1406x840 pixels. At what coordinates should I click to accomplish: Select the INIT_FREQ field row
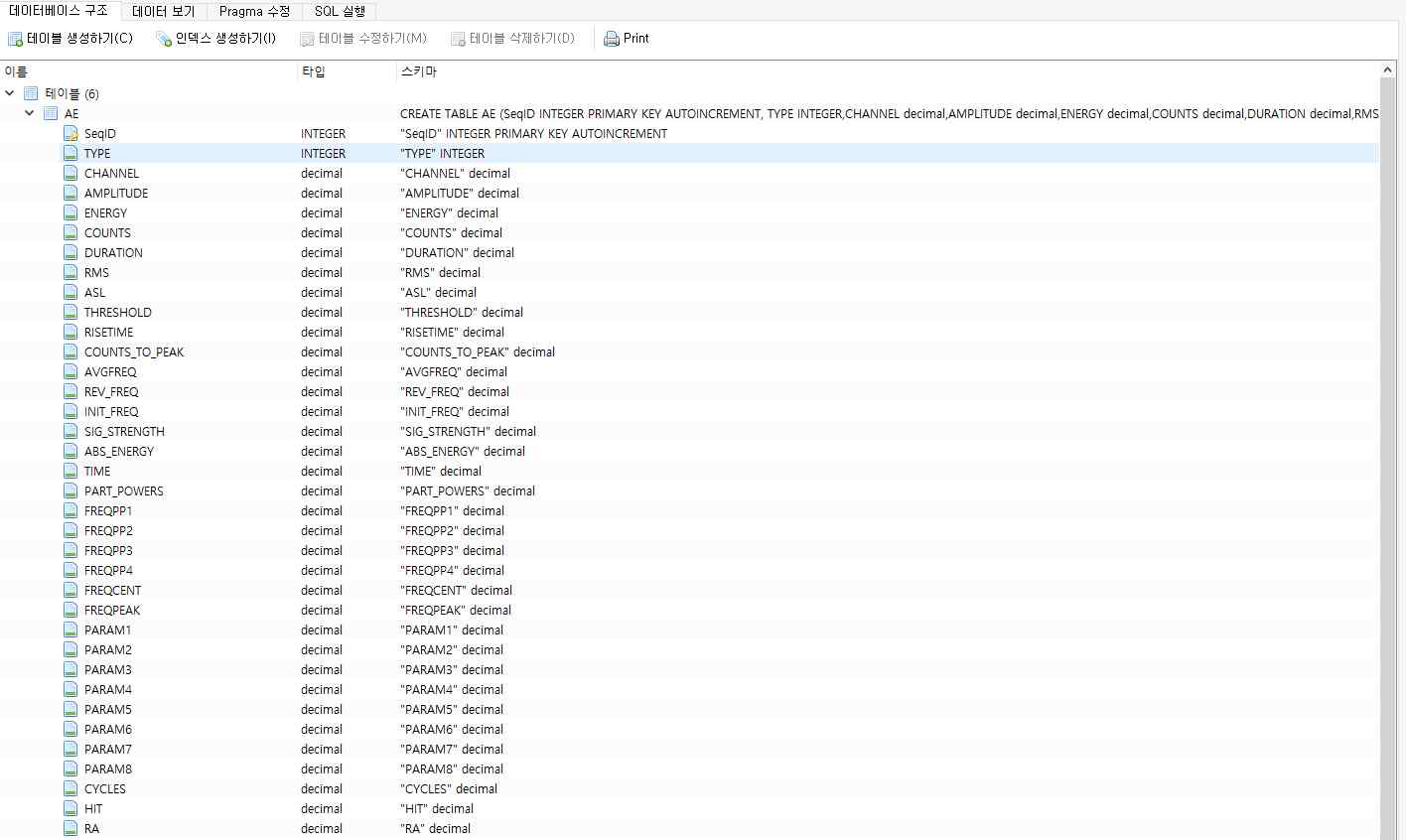(x=689, y=411)
